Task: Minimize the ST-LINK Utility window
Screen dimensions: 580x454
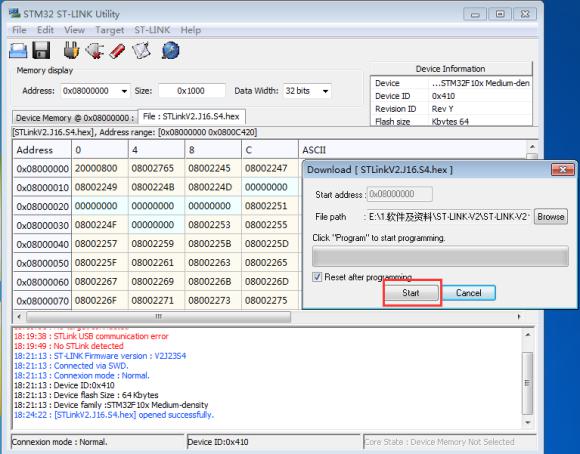Action: [x=475, y=14]
